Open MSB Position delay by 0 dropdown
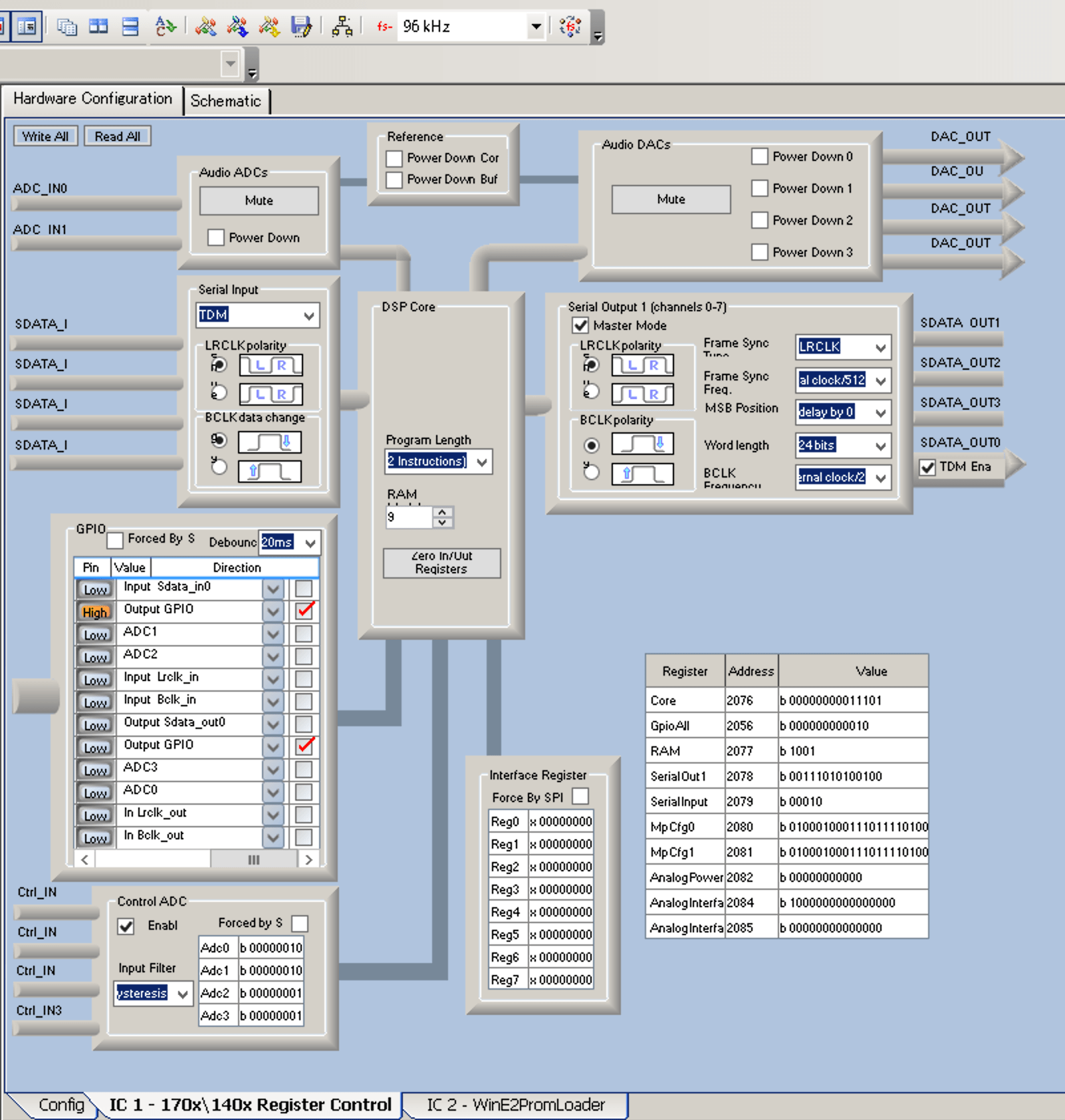This screenshot has width=1065, height=1120. 881,412
